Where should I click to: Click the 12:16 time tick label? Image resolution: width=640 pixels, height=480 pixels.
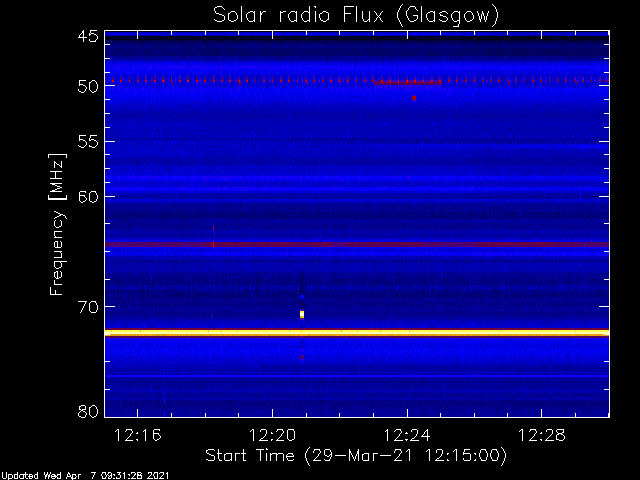138,435
